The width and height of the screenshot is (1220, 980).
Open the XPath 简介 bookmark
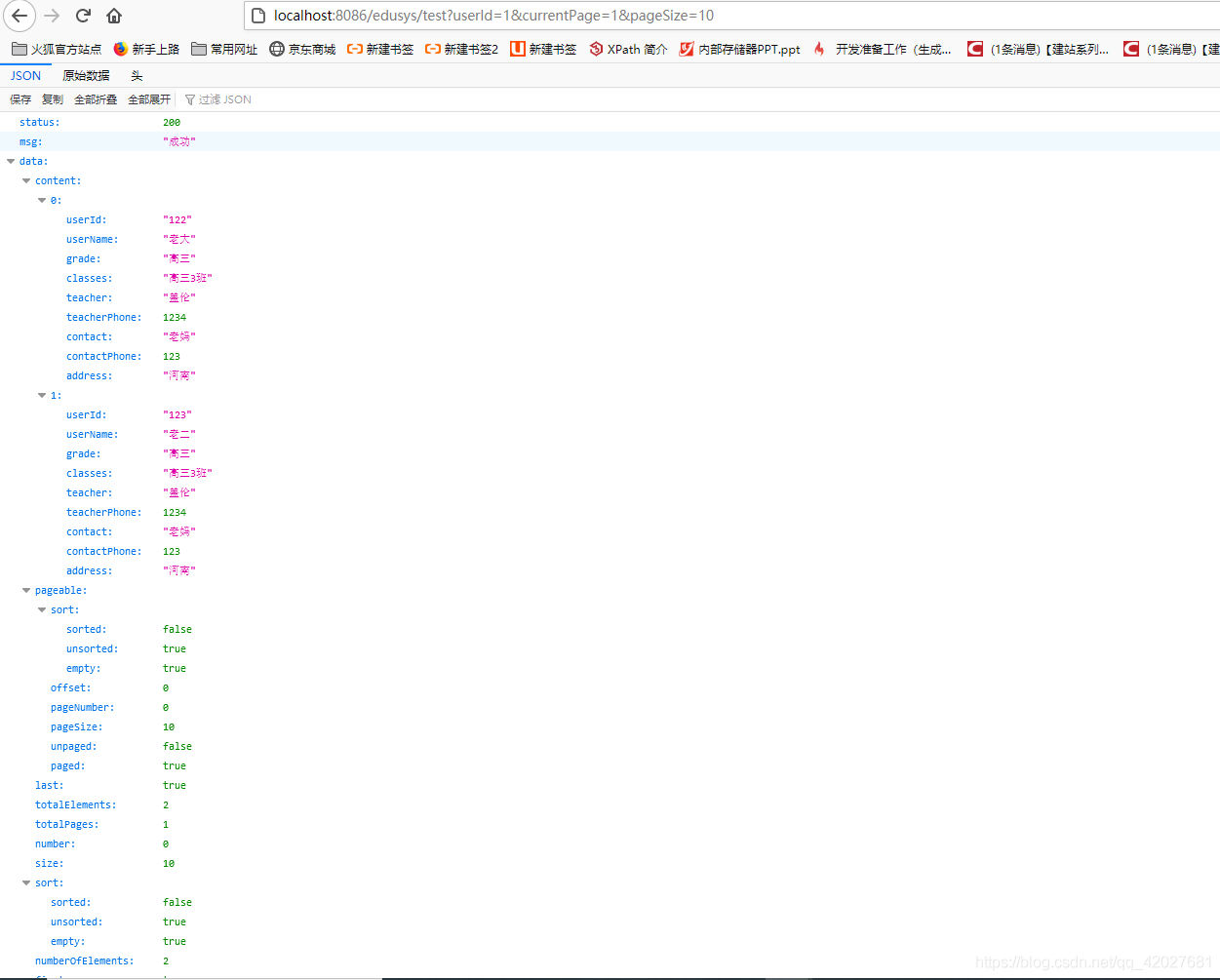tap(628, 49)
